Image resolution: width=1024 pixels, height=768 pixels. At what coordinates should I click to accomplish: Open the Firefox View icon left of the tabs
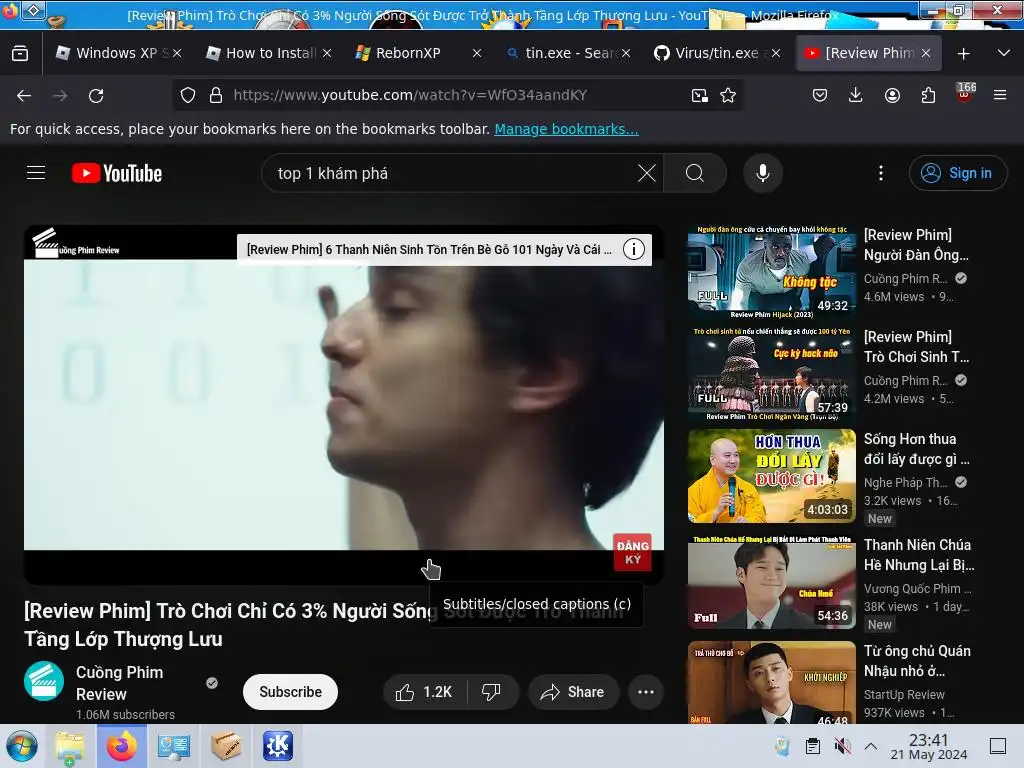[x=20, y=53]
